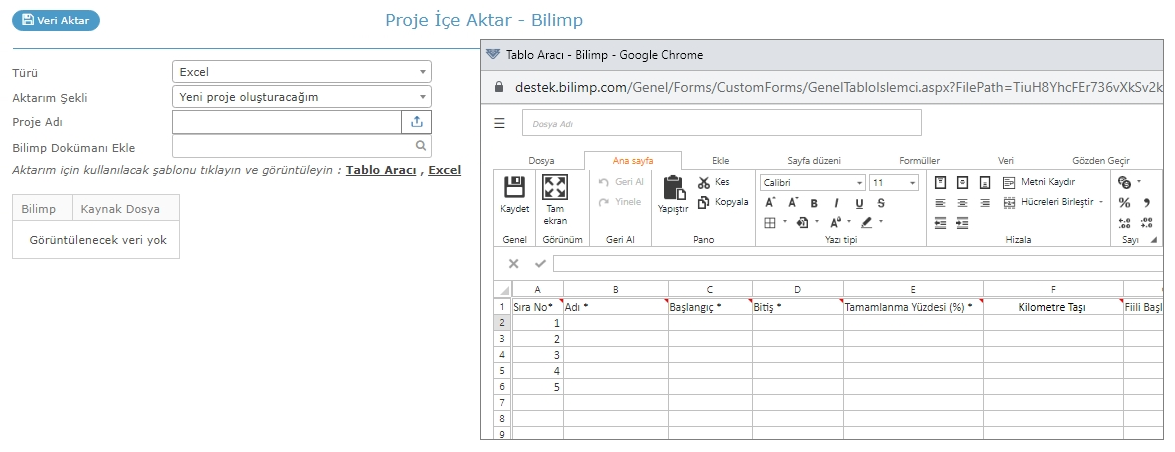Open the Türü Excel dropdown
The image size is (1175, 452).
(x=302, y=72)
